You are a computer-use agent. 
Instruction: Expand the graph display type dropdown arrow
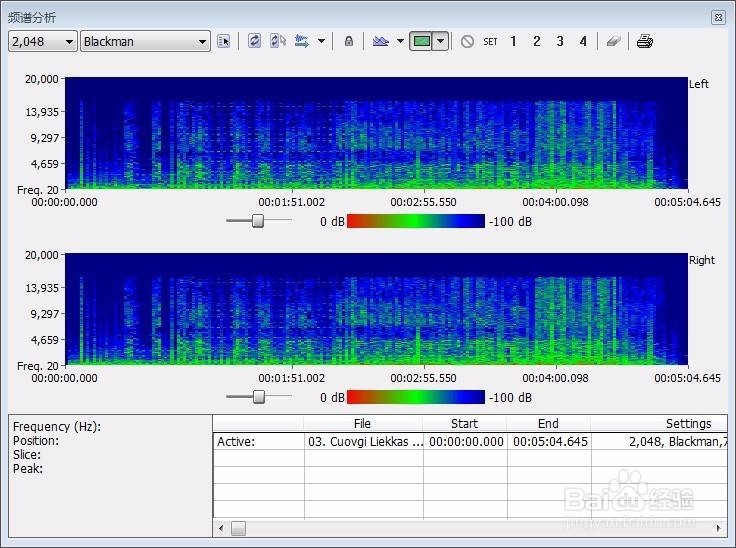(400, 41)
